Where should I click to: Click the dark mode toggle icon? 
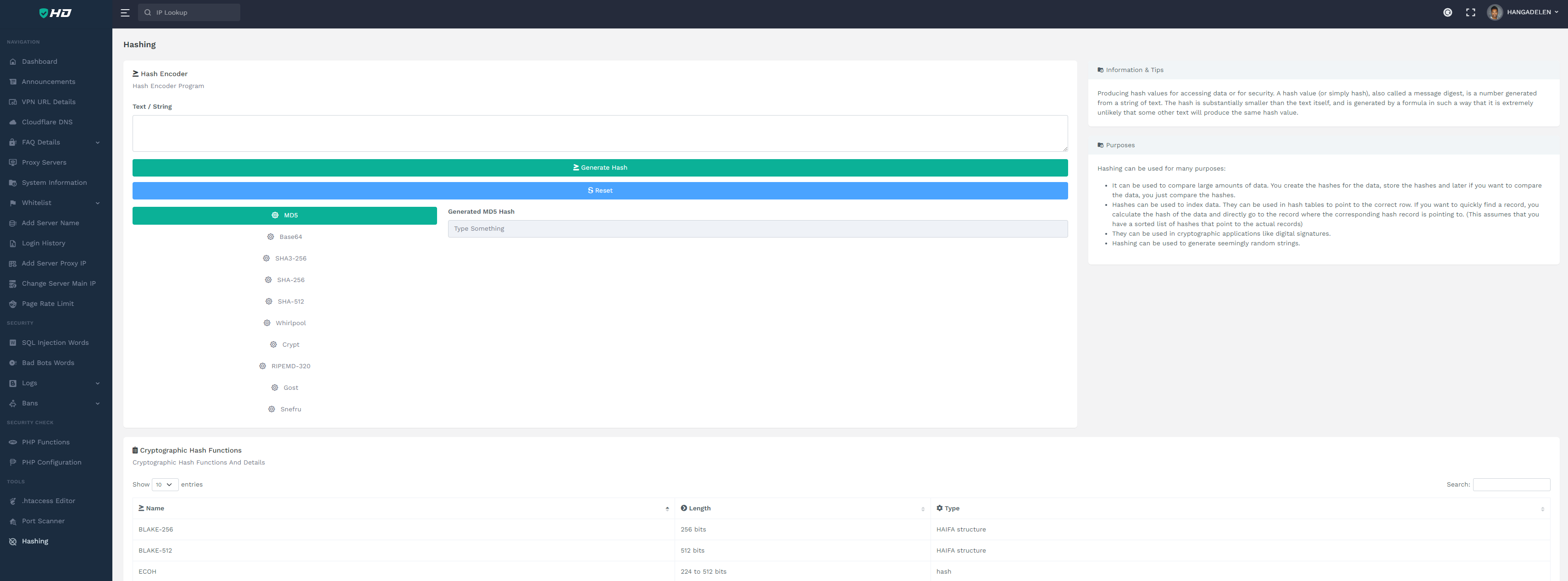1447,12
